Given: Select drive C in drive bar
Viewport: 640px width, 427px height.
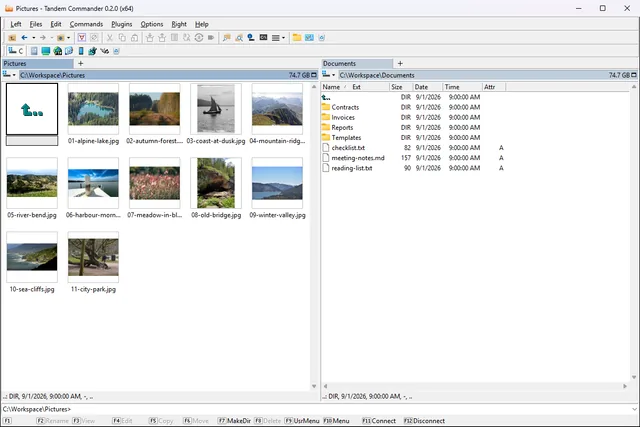Looking at the screenshot, I should pos(16,51).
